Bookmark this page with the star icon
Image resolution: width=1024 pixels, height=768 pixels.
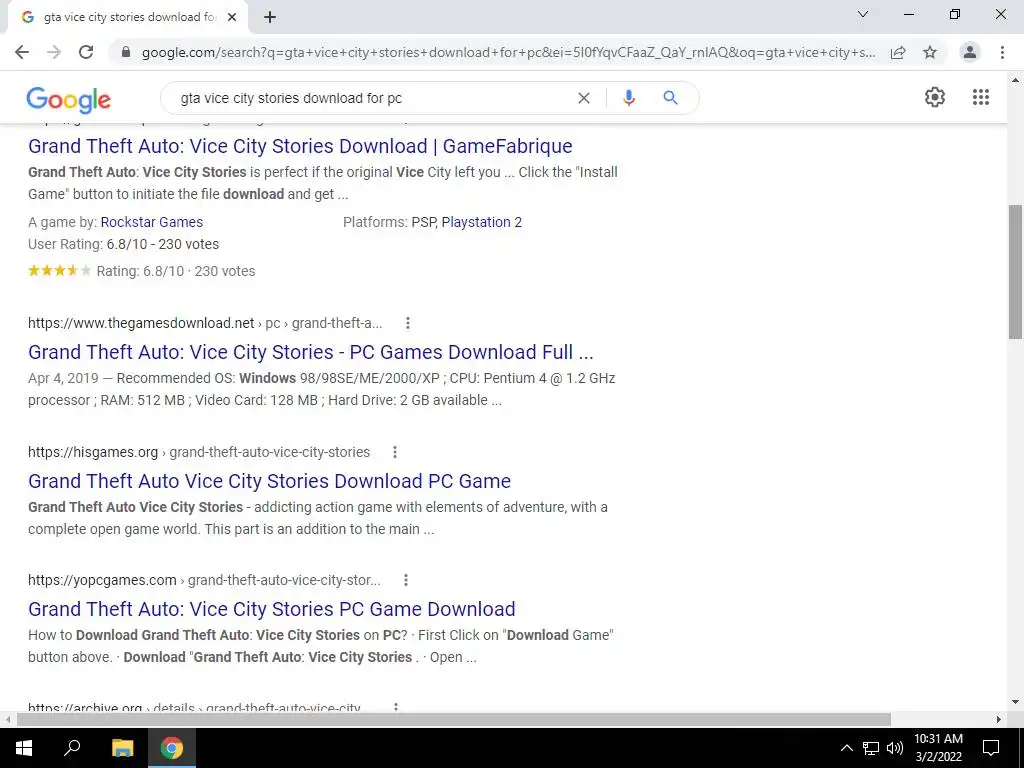[x=930, y=52]
